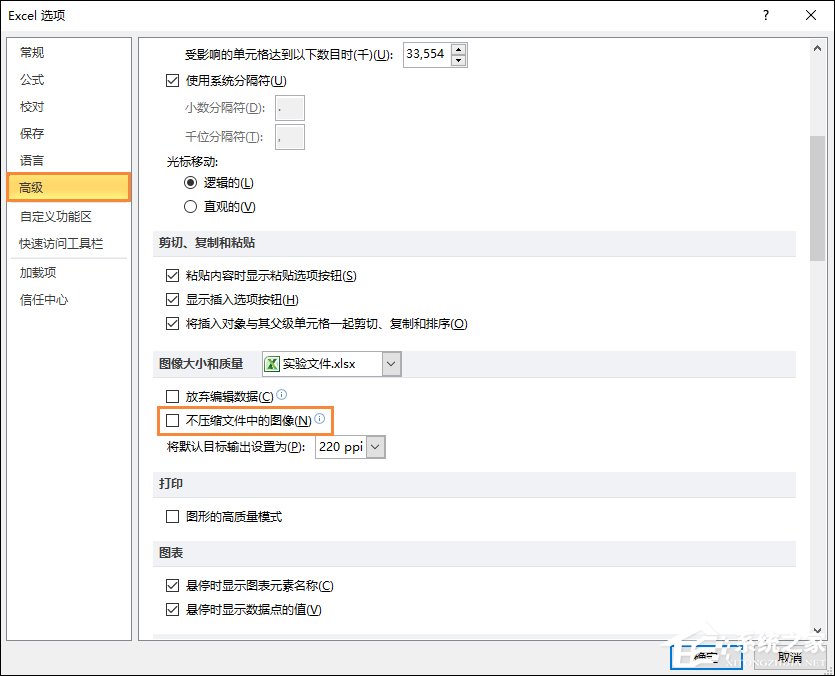Screen dimensions: 835x676
Task: Open the 自定义功能区 settings page
Action: (x=53, y=214)
